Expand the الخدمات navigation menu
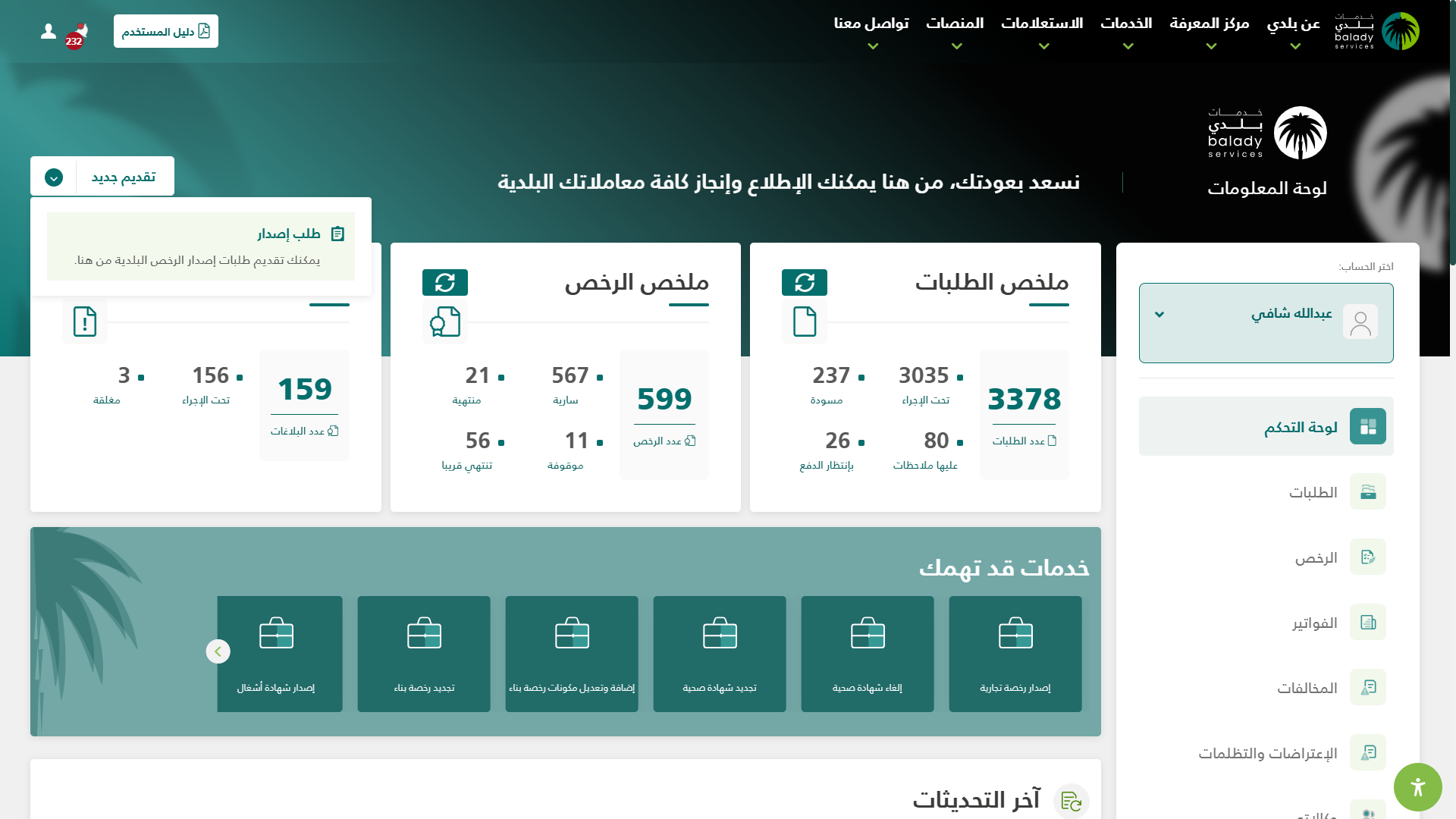Image resolution: width=1456 pixels, height=819 pixels. 1126,32
